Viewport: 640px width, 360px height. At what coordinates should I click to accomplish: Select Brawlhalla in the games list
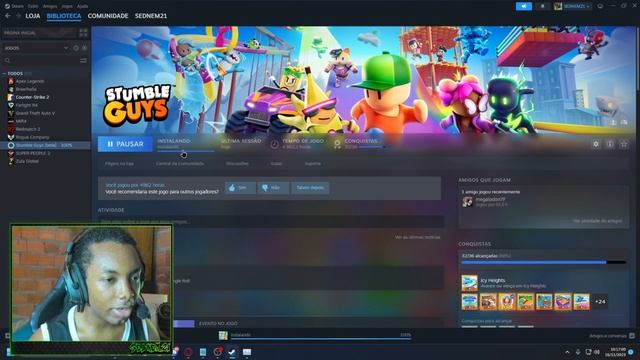tap(26, 89)
